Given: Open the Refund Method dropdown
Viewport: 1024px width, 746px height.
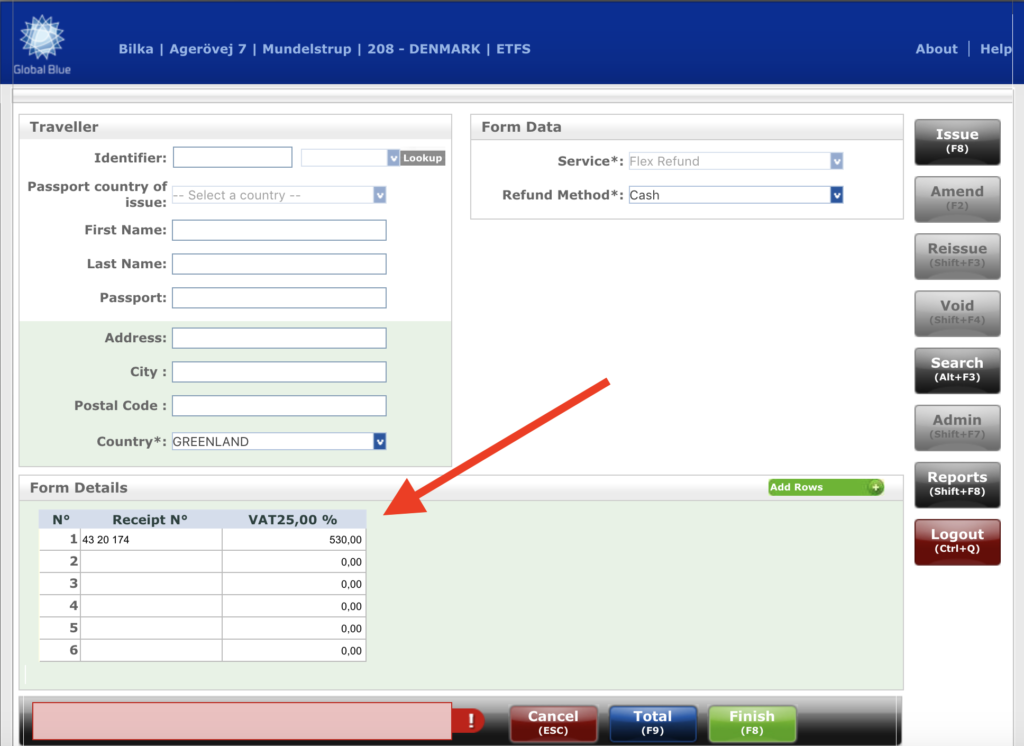Looking at the screenshot, I should pyautogui.click(x=836, y=195).
